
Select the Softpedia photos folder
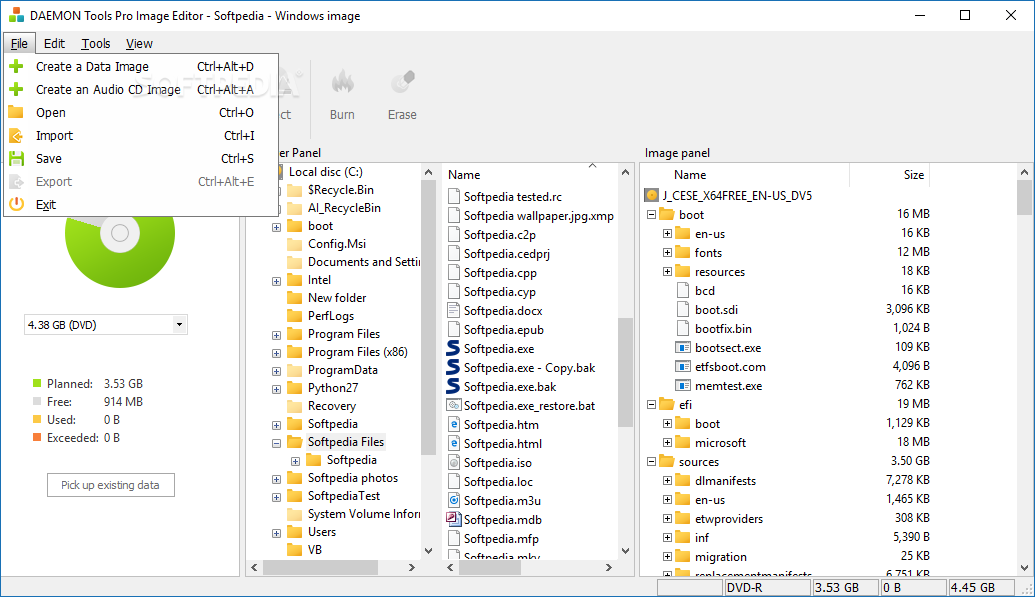click(x=352, y=478)
